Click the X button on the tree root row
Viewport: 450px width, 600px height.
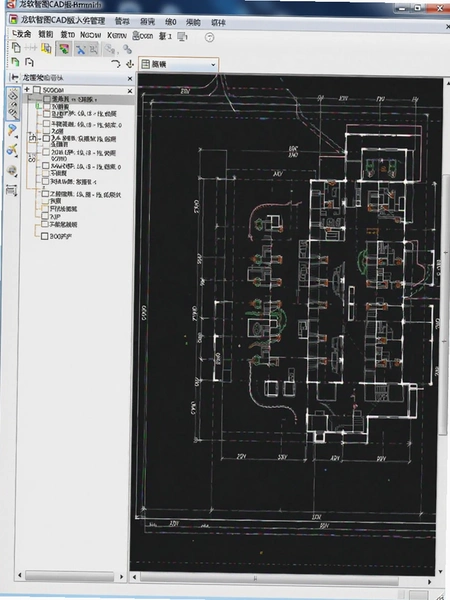(130, 91)
